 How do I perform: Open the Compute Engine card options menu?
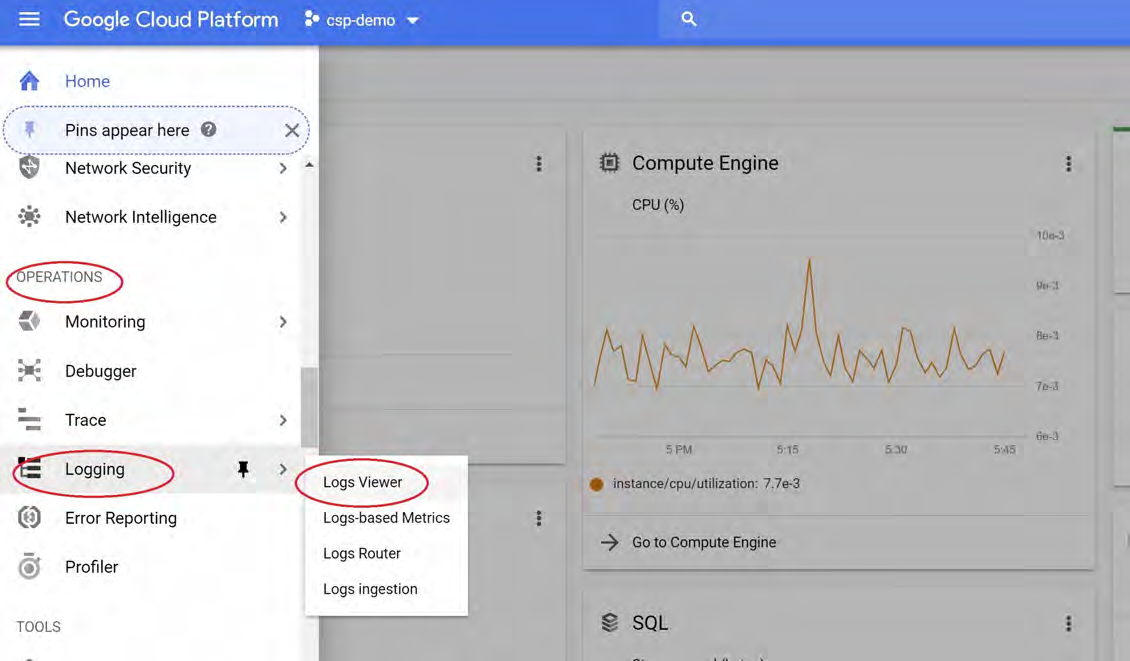[x=1069, y=164]
